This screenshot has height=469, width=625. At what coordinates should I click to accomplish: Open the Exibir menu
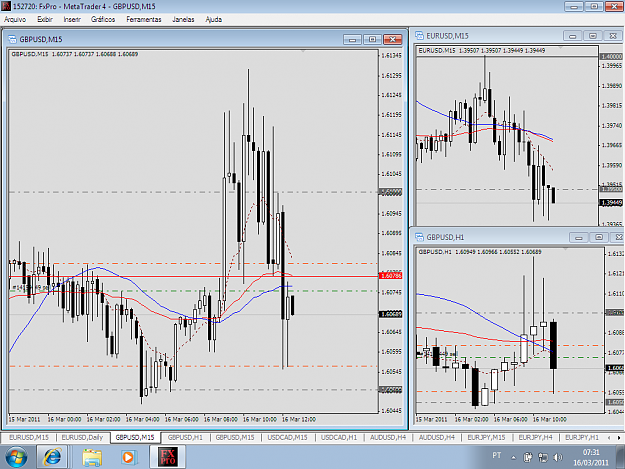point(45,19)
